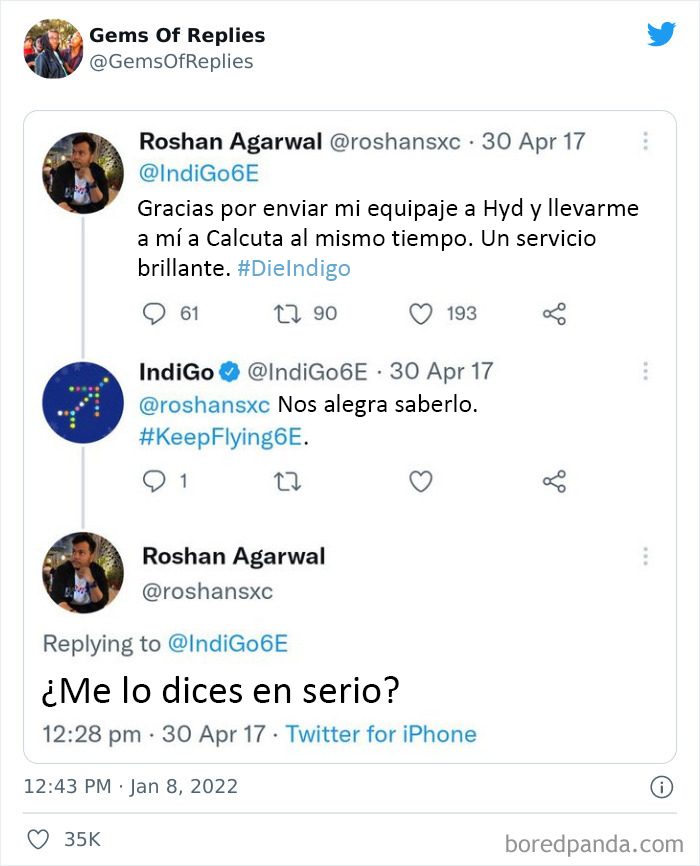
Task: Click the Gems Of Replies profile picture
Action: (52, 48)
